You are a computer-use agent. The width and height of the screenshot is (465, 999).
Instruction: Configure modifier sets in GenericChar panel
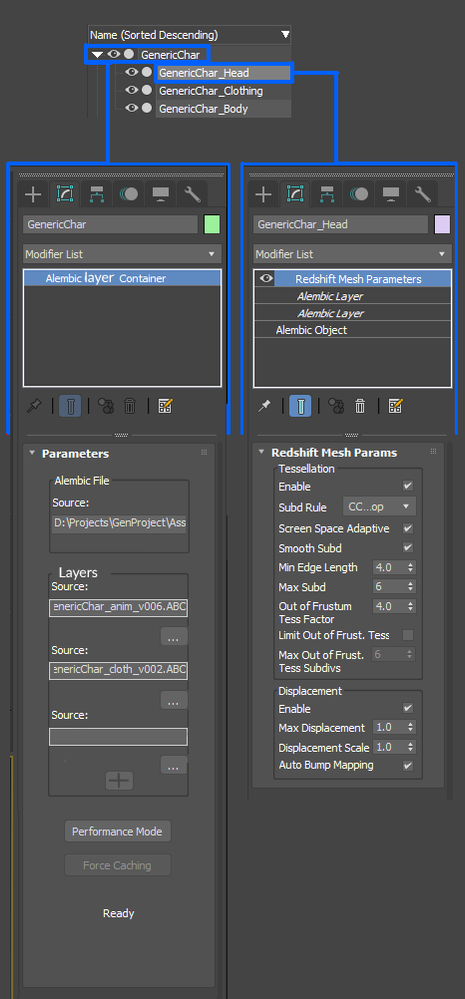(165, 406)
